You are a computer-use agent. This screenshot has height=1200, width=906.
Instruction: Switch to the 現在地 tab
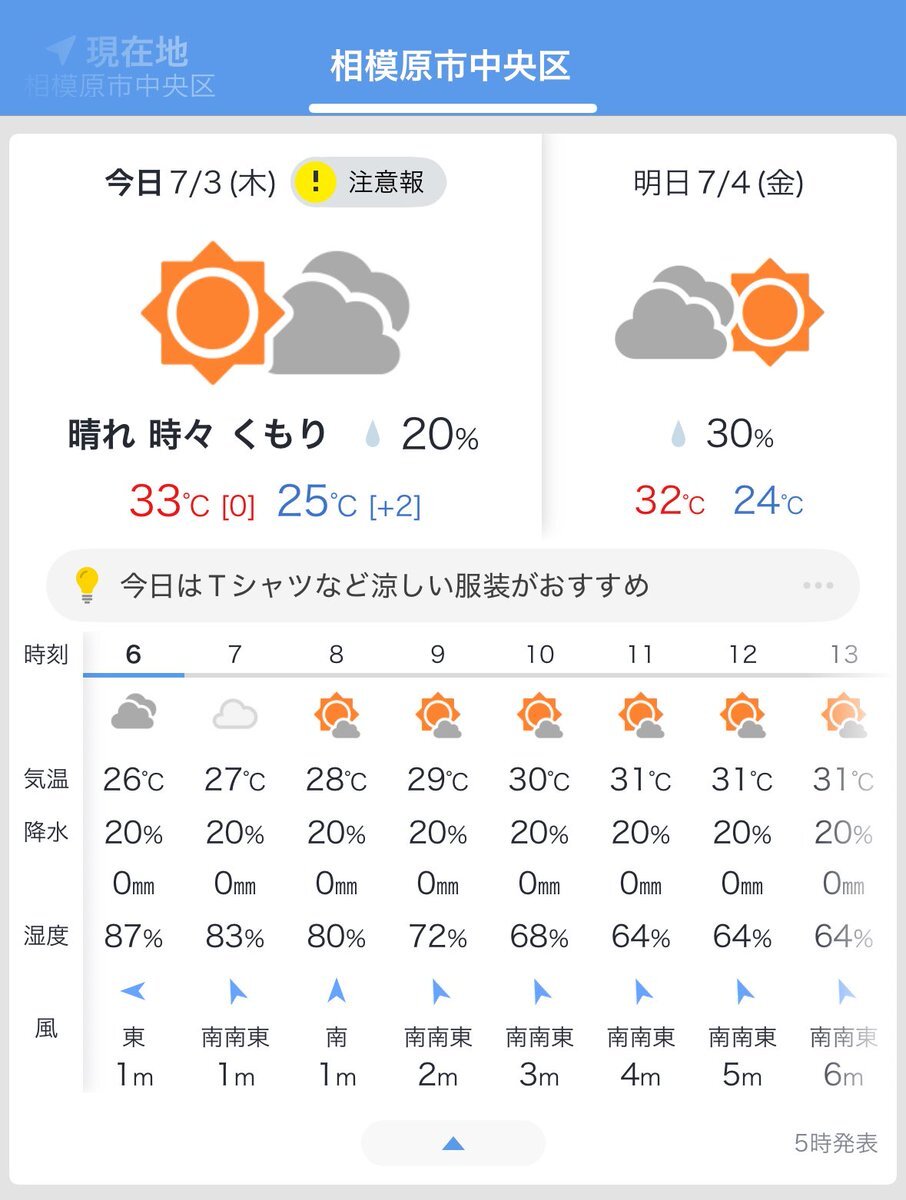pyautogui.click(x=119, y=66)
